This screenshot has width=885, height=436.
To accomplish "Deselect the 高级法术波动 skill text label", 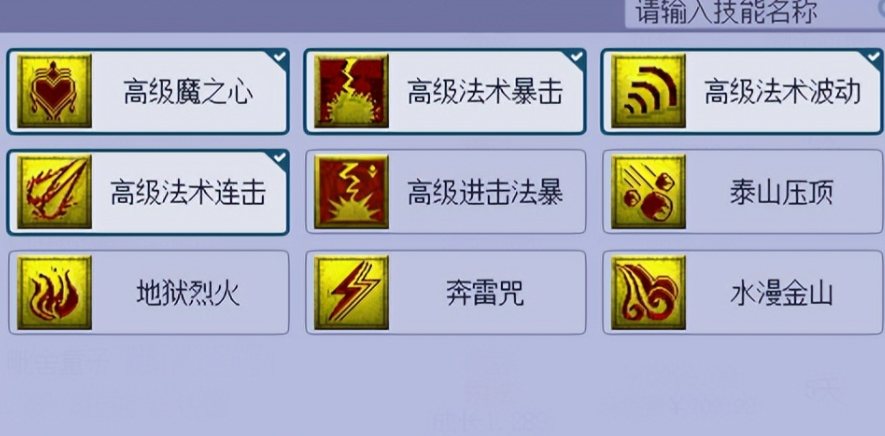I will click(782, 91).
